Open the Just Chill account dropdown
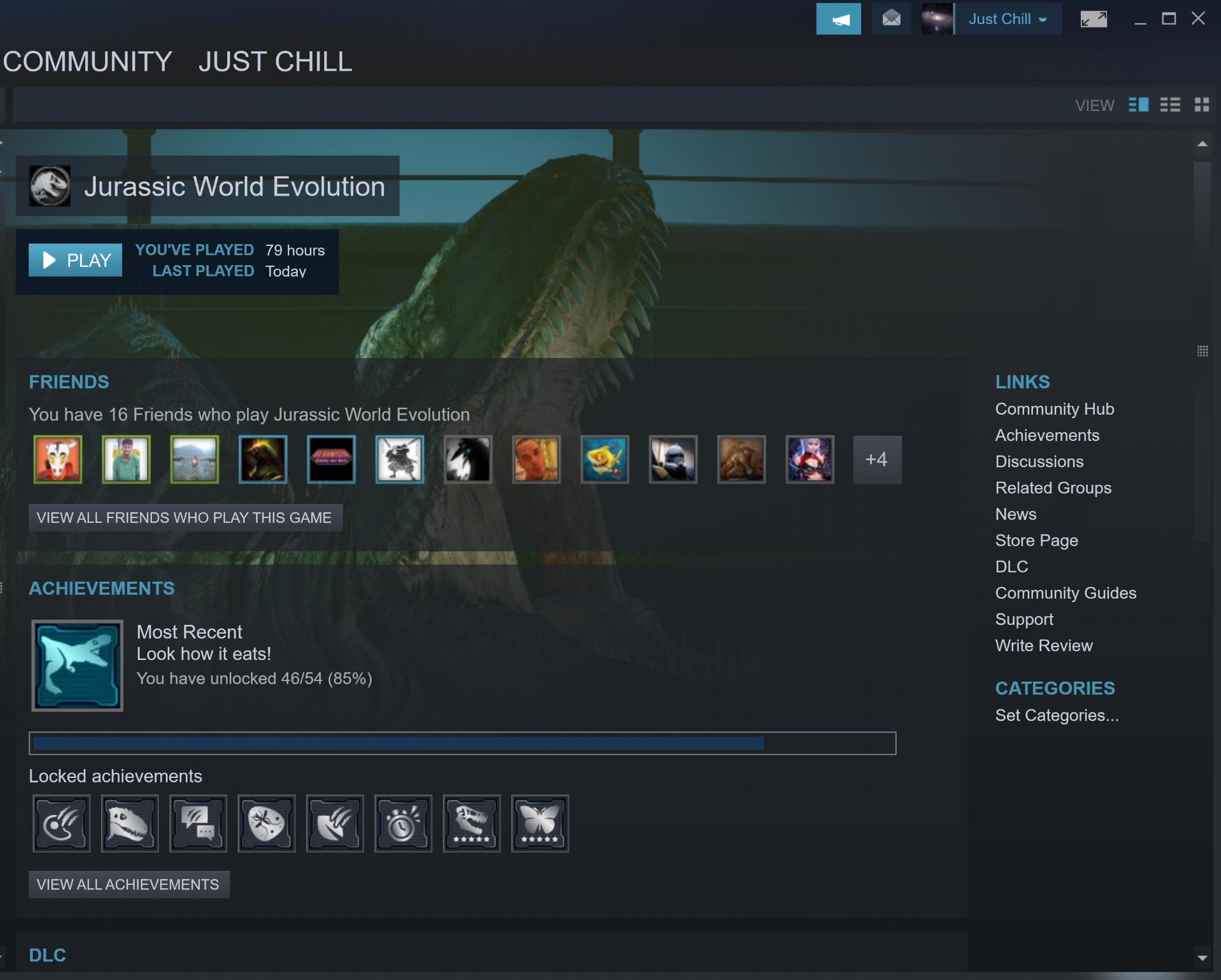 coord(1007,19)
